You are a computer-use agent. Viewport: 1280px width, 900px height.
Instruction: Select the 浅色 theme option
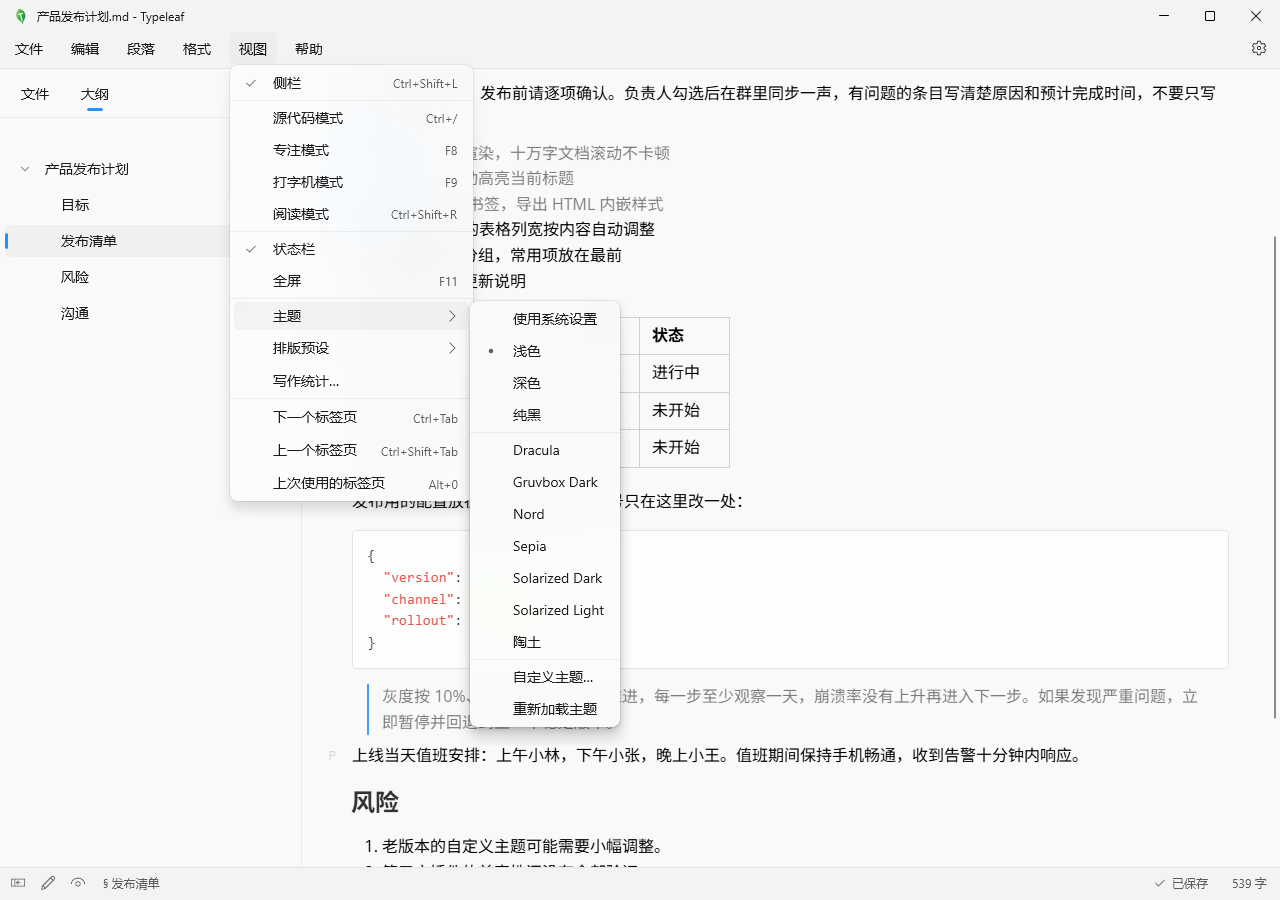pos(545,351)
